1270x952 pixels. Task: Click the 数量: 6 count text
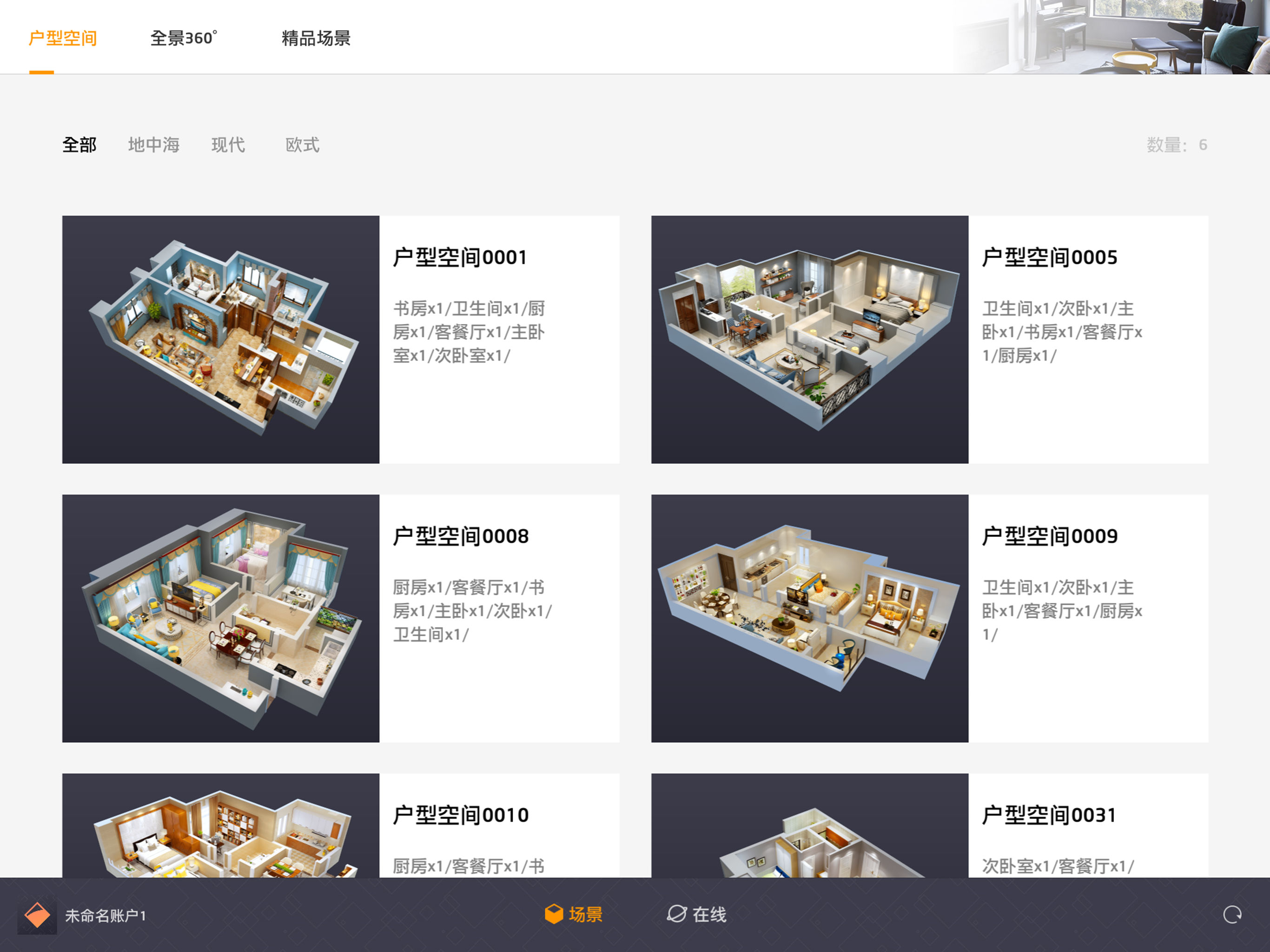click(1177, 145)
